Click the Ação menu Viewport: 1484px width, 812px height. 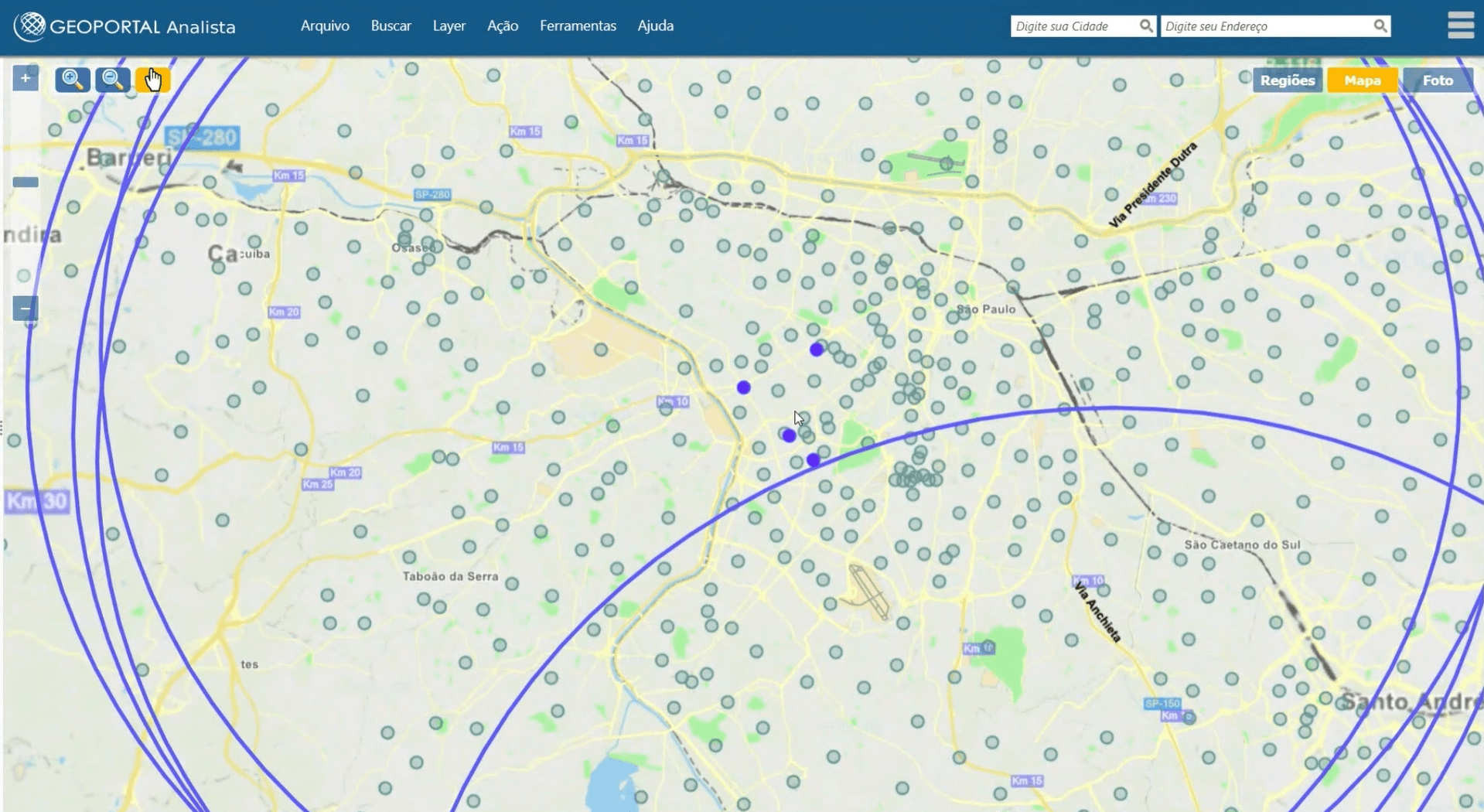coord(502,26)
